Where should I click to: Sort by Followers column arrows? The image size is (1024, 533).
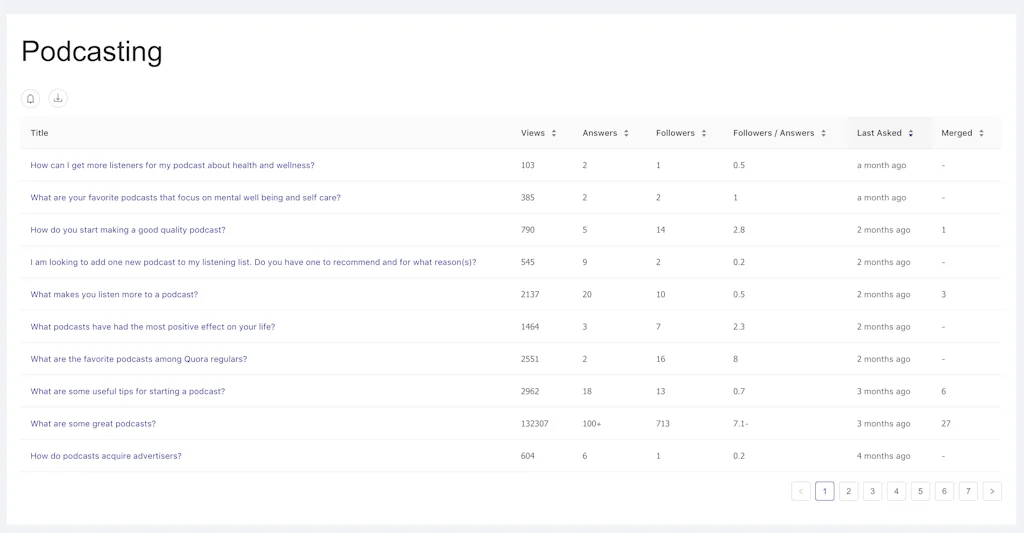point(704,133)
